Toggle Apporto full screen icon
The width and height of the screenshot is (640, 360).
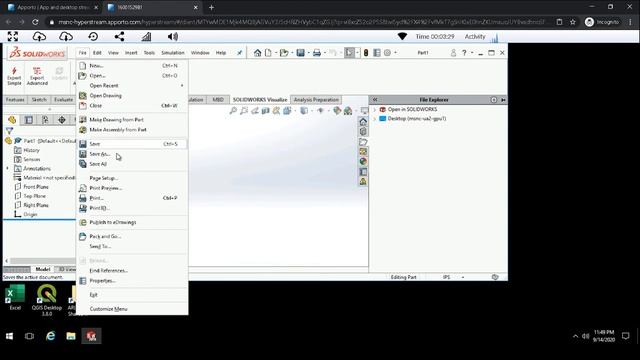(x=13, y=36)
